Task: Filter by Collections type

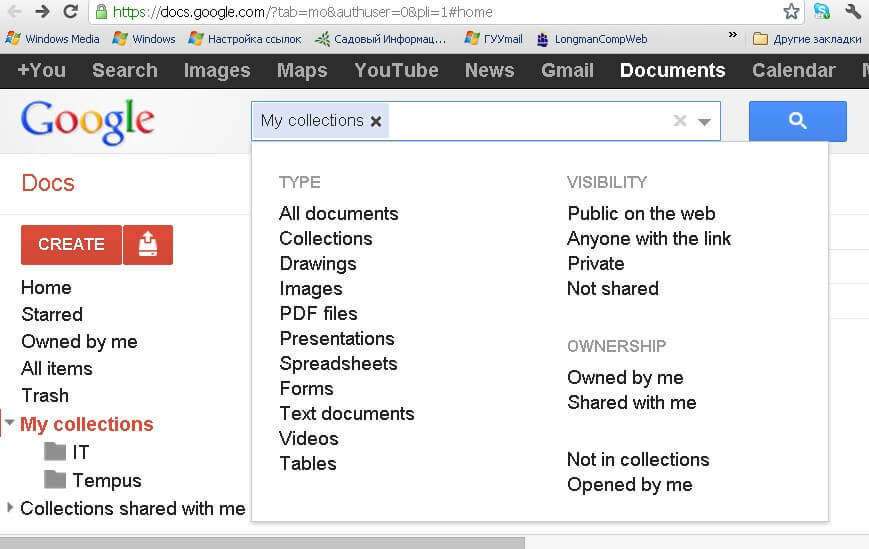Action: click(x=326, y=239)
